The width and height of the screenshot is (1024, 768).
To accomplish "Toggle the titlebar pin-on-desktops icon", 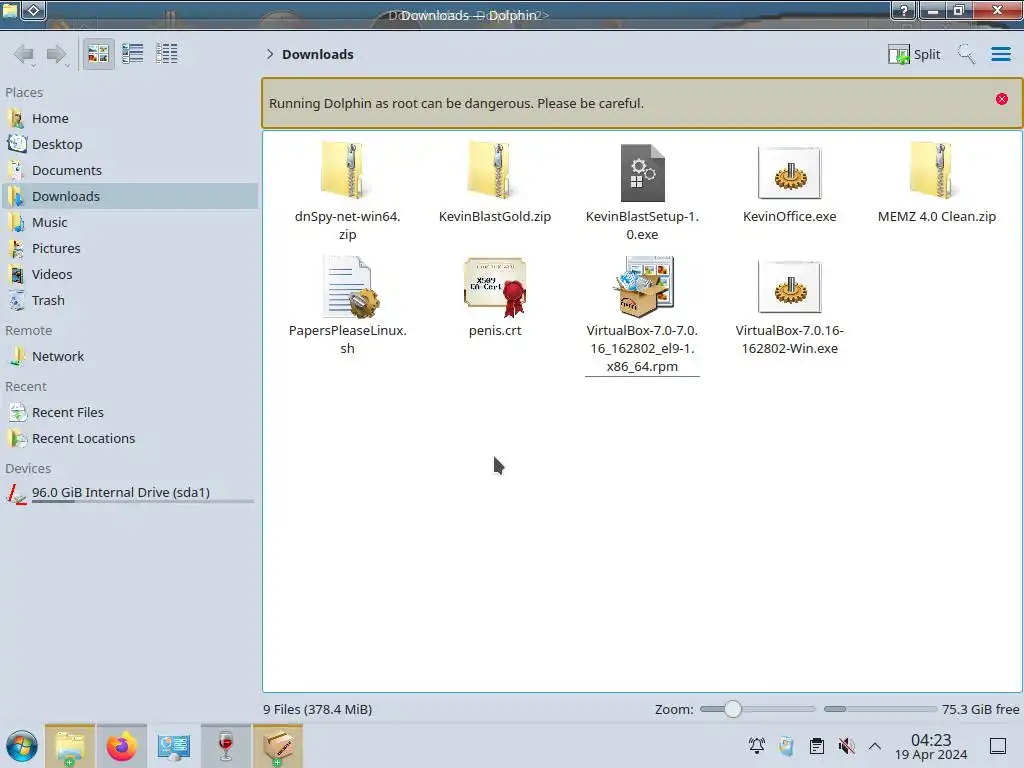I will [33, 10].
